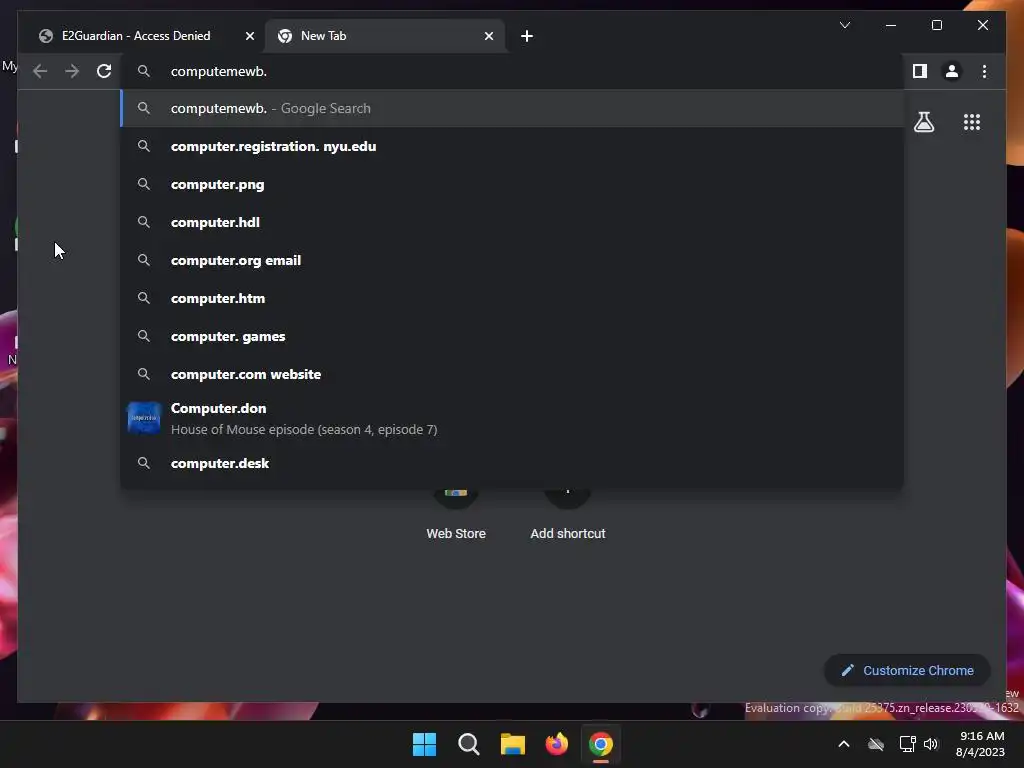Open Chrome three-dot menu
Screen dimensions: 1024x768
[984, 71]
